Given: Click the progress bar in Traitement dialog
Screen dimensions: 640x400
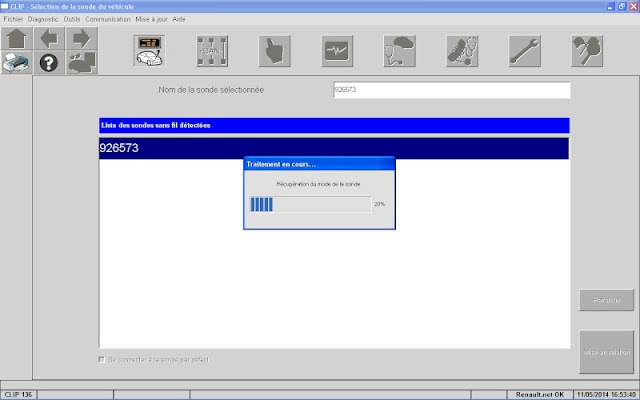Looking at the screenshot, I should coord(311,204).
